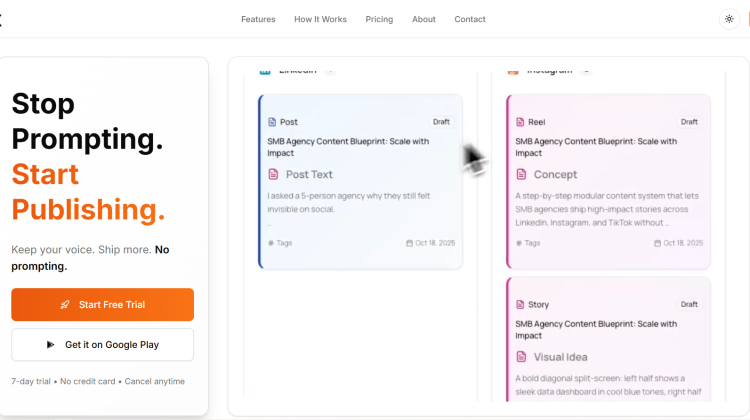This screenshot has width=750, height=420.
Task: Select the Reel card title text
Action: 596,147
